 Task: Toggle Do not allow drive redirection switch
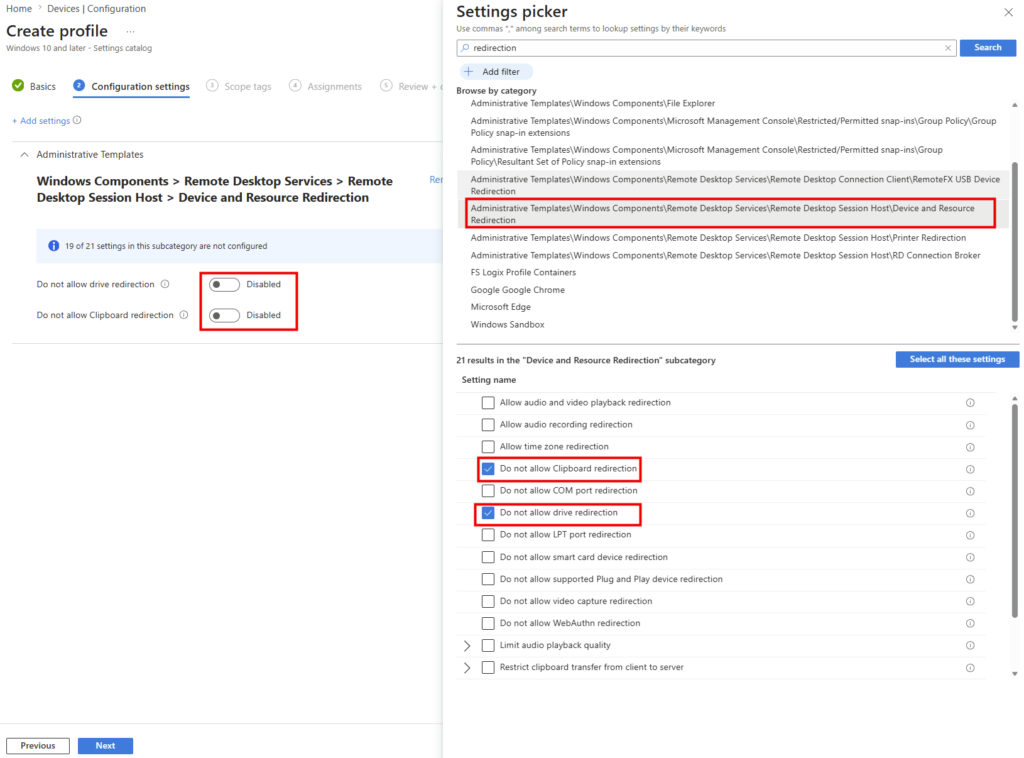[x=224, y=285]
